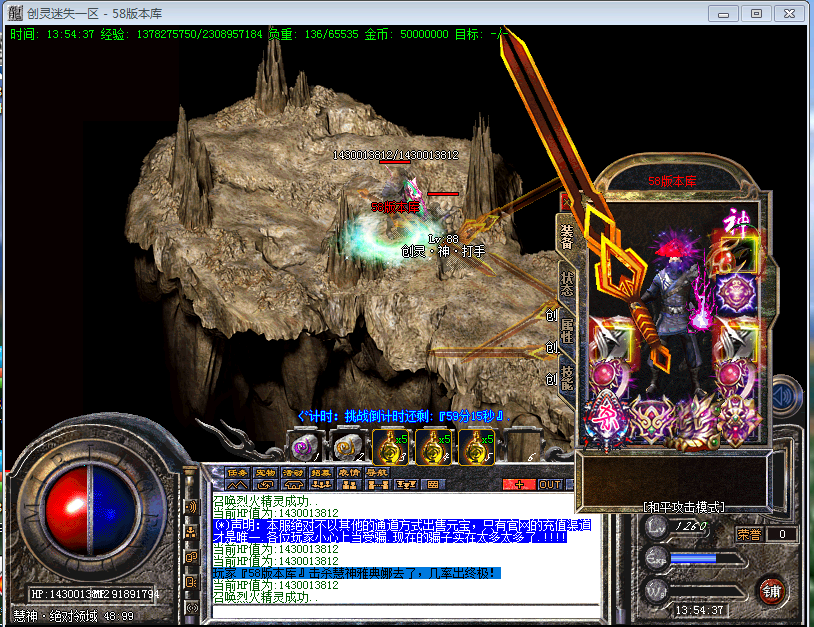Select the purple medallion equipment slot
814x627 pixels.
tap(736, 293)
